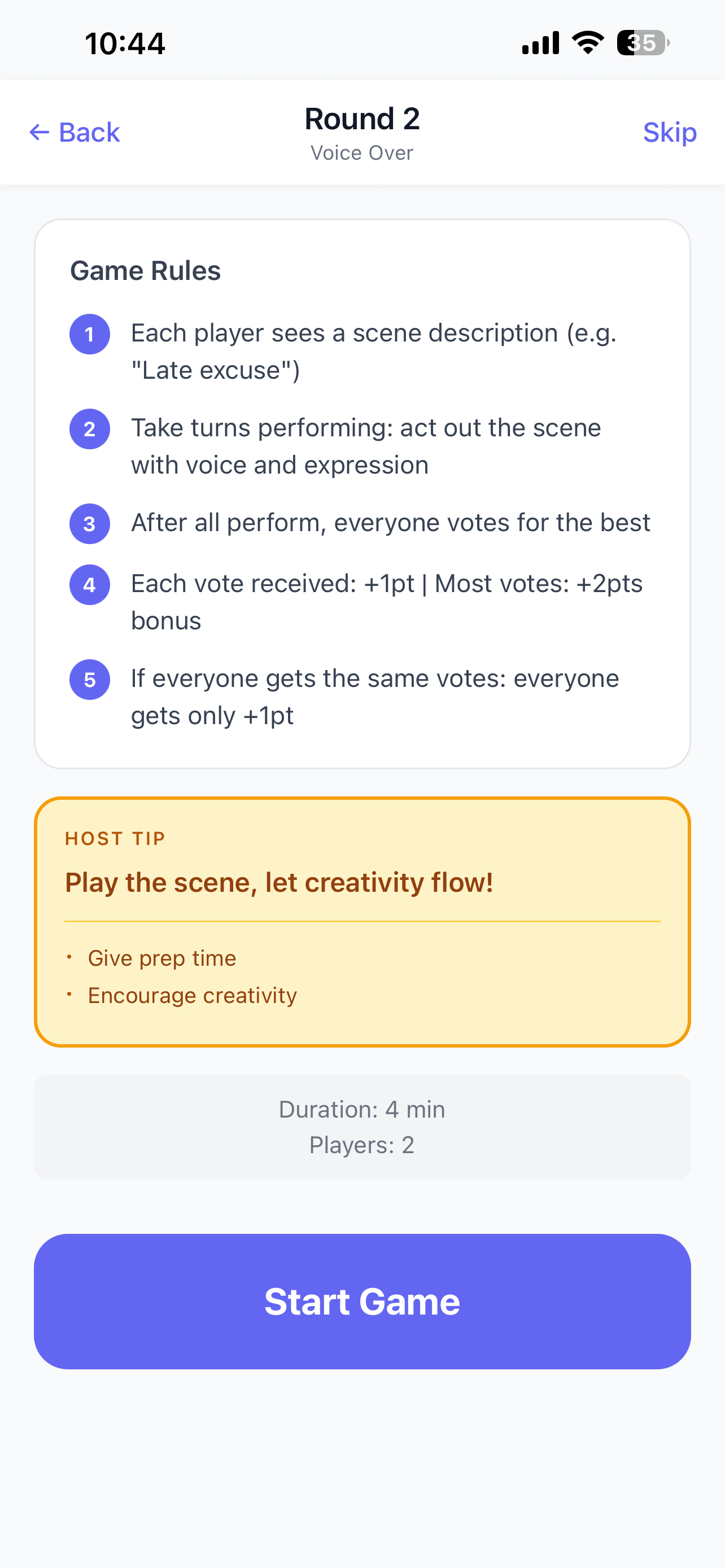Tap the number 5 rule badge

(x=89, y=680)
